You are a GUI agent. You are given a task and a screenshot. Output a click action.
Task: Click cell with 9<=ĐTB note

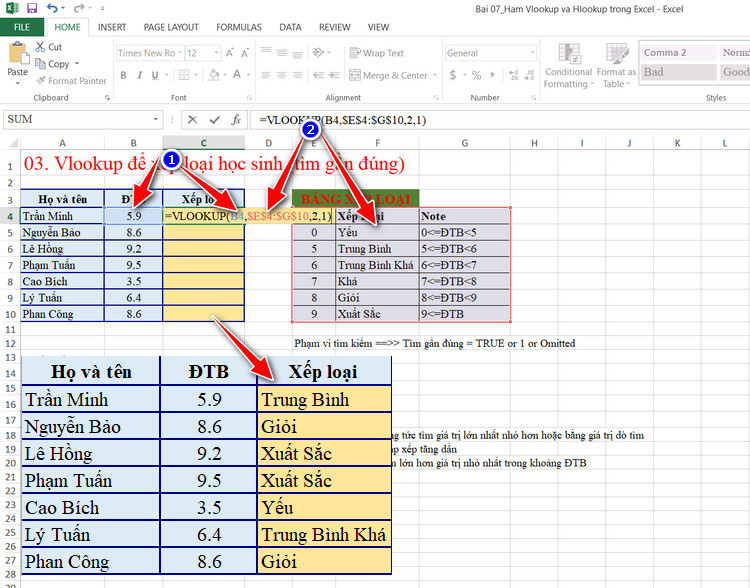(464, 314)
